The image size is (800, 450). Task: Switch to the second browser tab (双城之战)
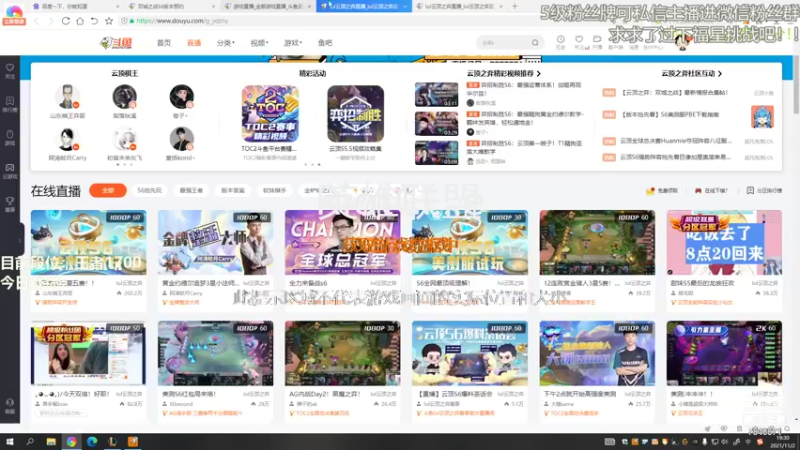click(171, 6)
